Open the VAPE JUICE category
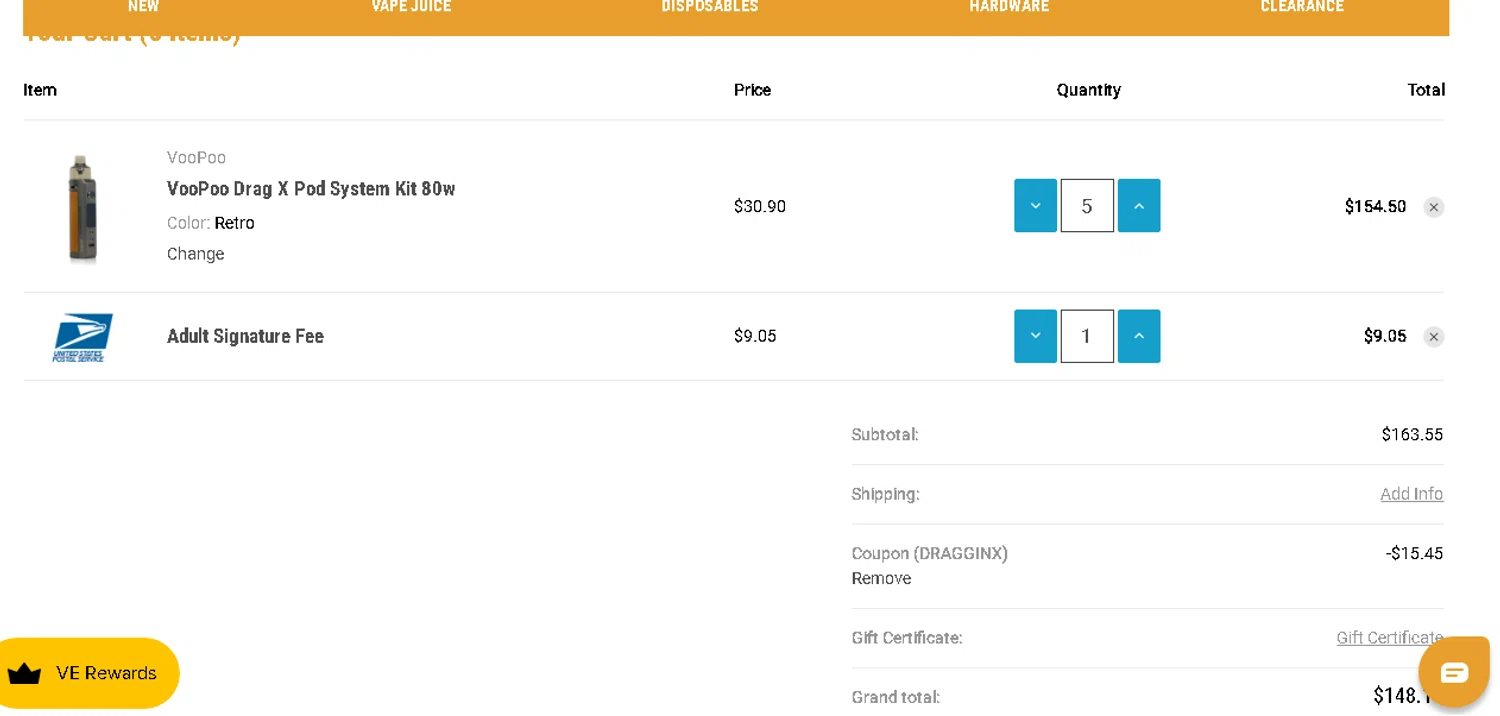 click(x=411, y=7)
